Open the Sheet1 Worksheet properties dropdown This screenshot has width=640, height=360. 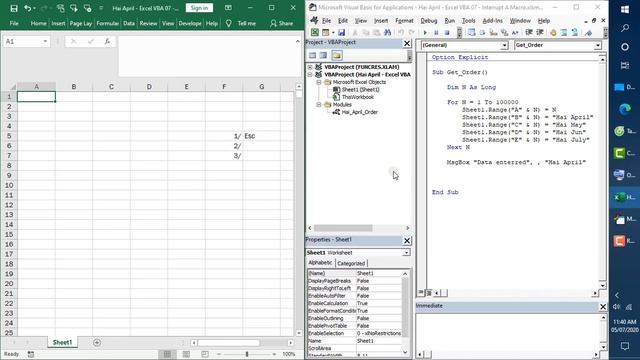coord(406,253)
